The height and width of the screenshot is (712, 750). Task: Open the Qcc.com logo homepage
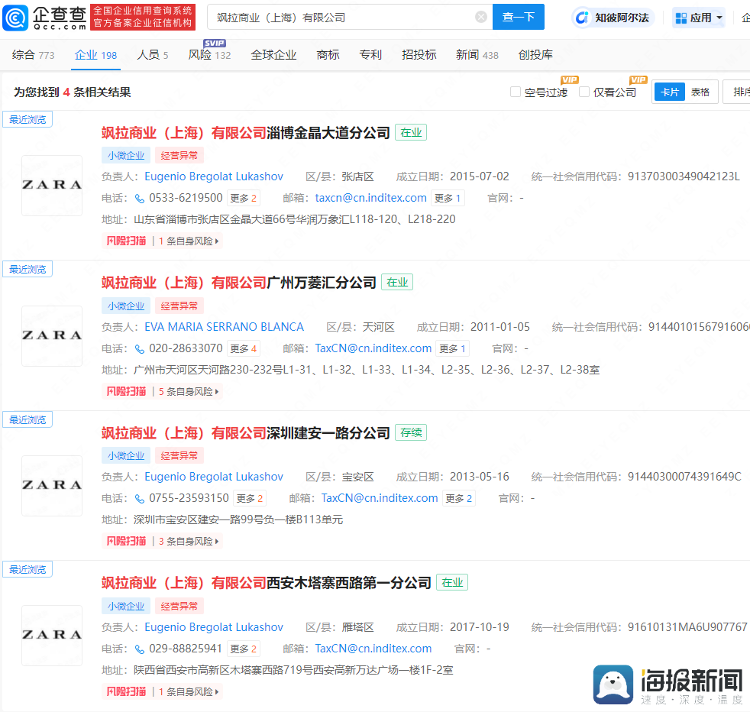pyautogui.click(x=44, y=17)
